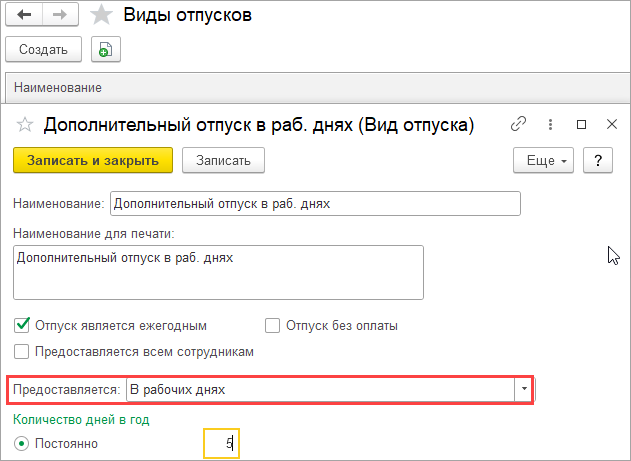Click the Создать button

[x=42, y=49]
